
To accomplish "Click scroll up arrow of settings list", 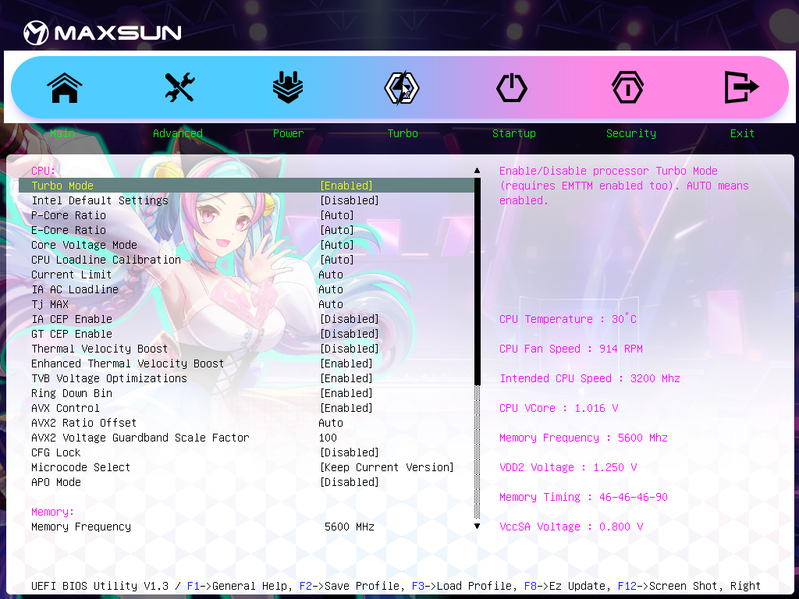I will pos(477,171).
